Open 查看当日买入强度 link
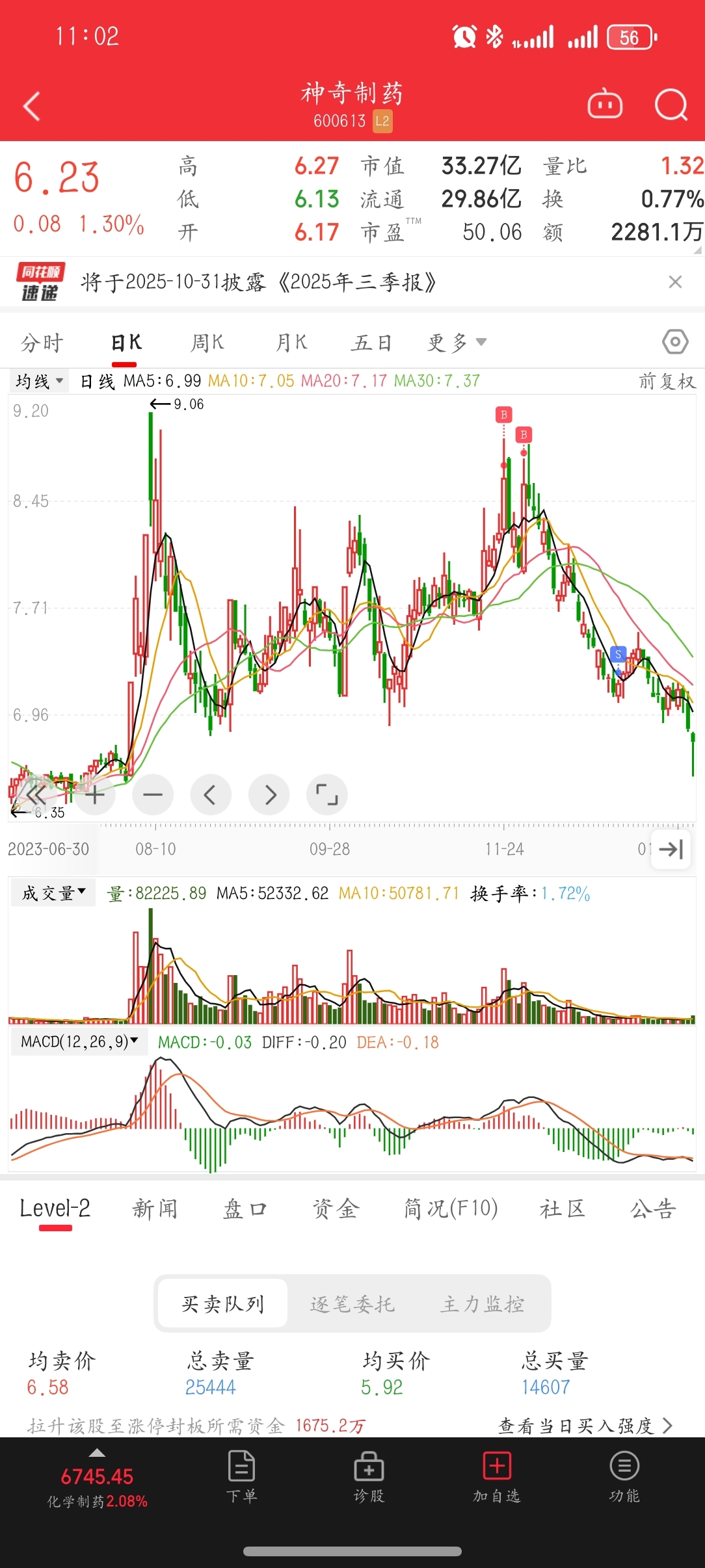 pos(585,1426)
